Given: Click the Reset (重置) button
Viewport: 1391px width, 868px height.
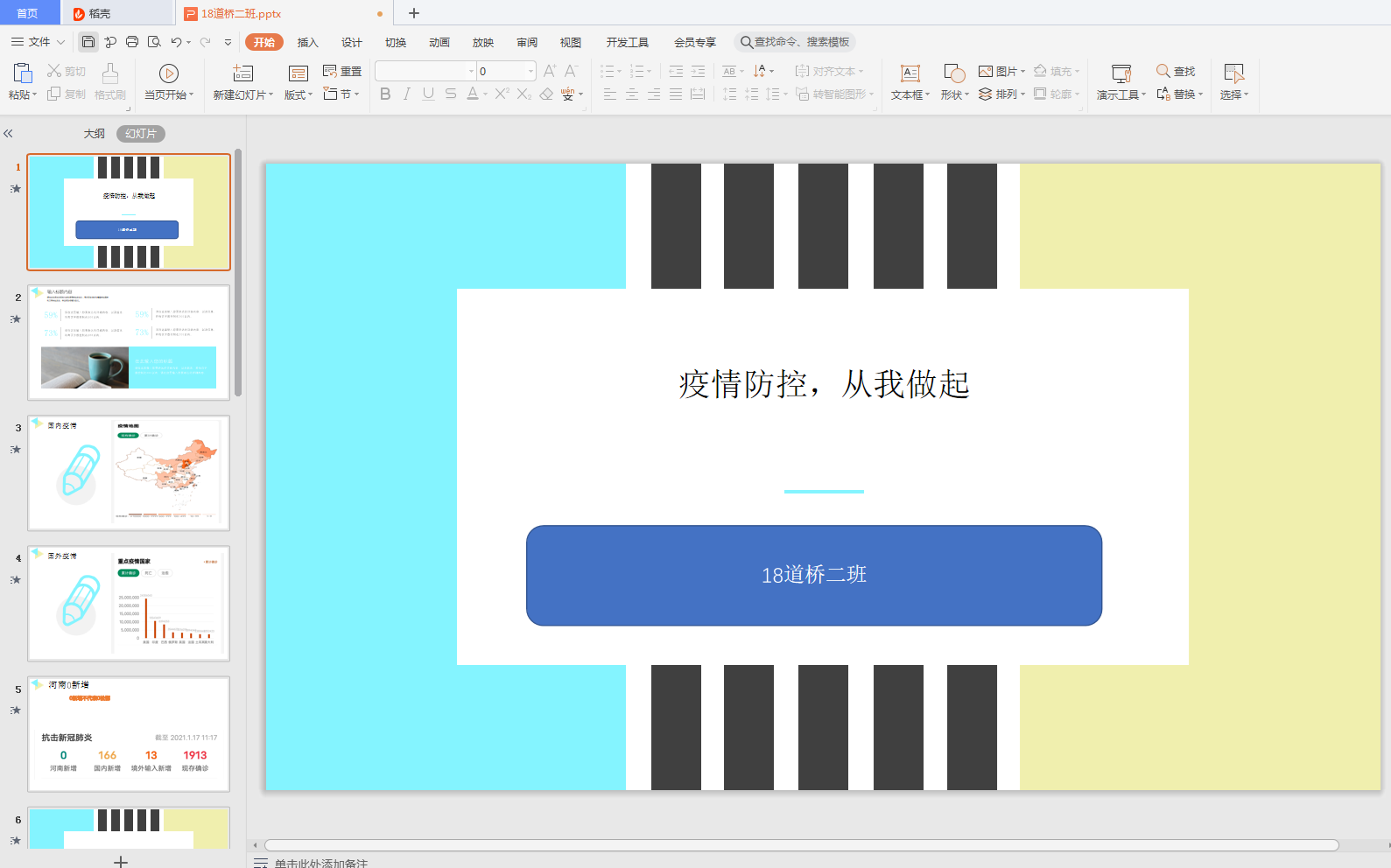Looking at the screenshot, I should [x=342, y=71].
